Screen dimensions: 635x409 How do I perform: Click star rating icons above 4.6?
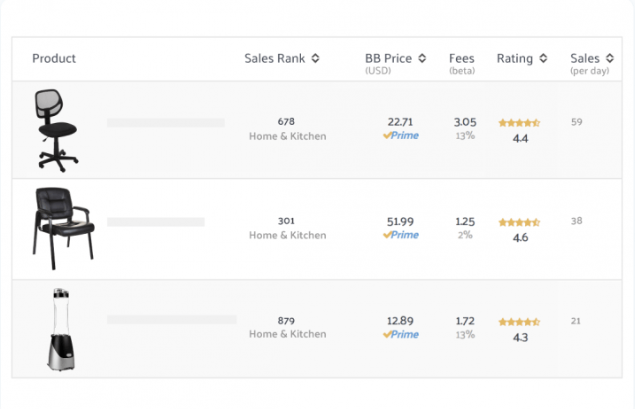point(519,222)
